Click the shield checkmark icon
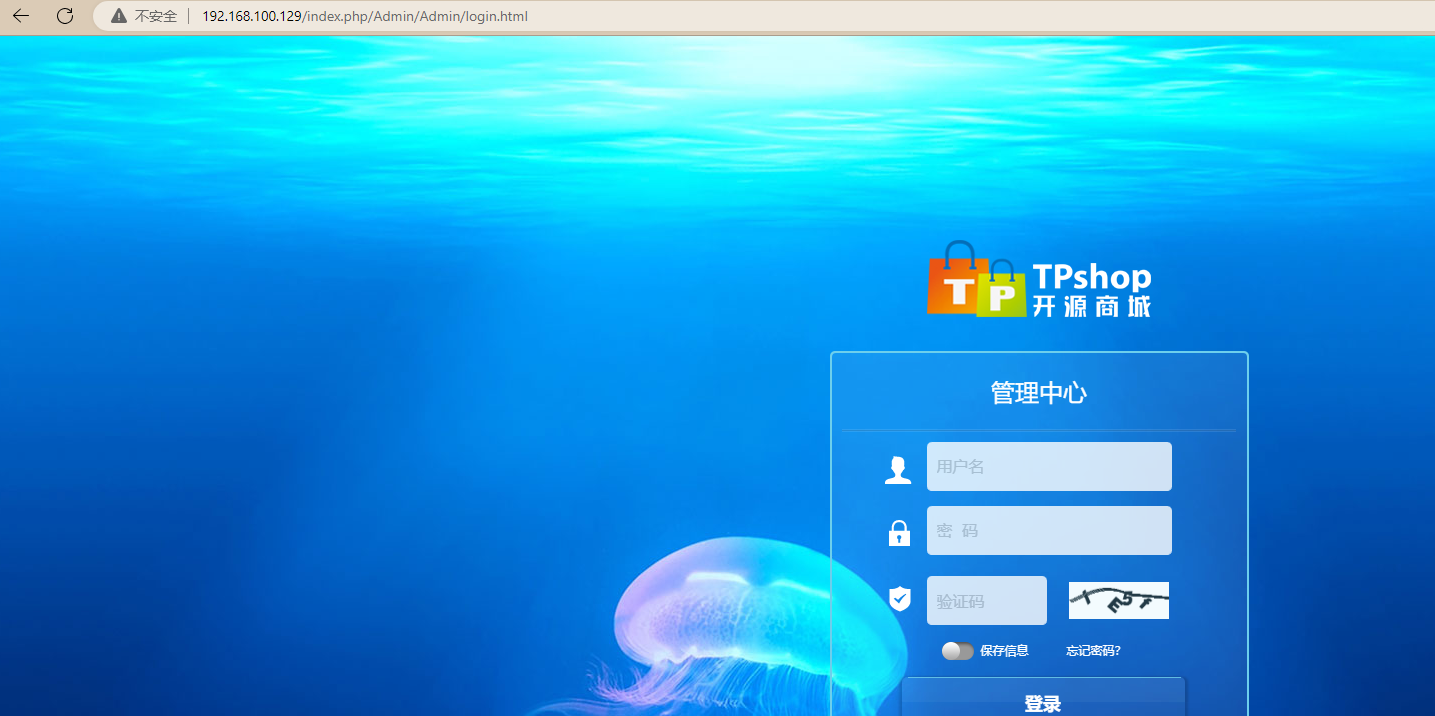The width and height of the screenshot is (1435, 716). pos(900,599)
